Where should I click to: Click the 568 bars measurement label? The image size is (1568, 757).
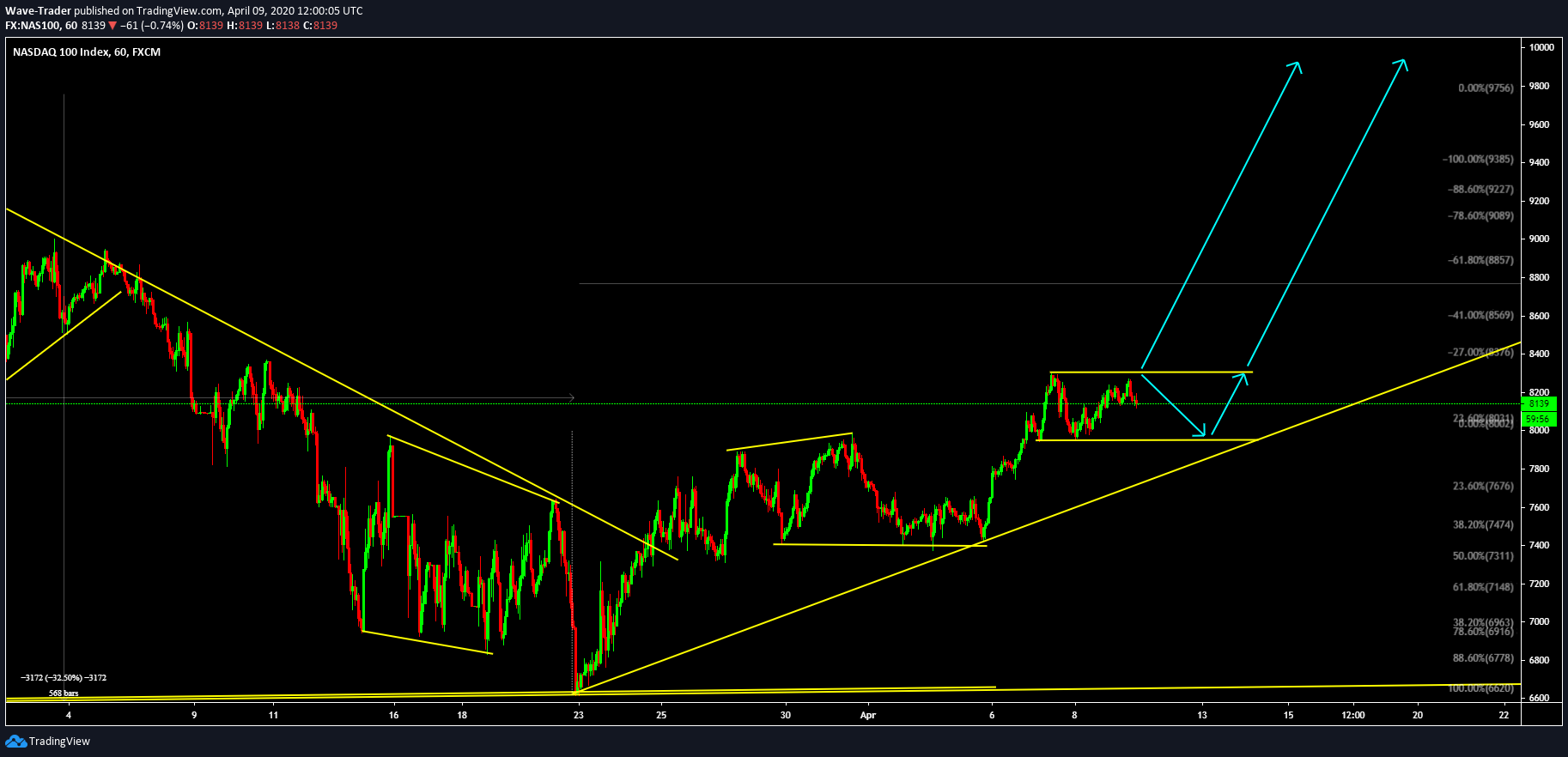point(64,693)
